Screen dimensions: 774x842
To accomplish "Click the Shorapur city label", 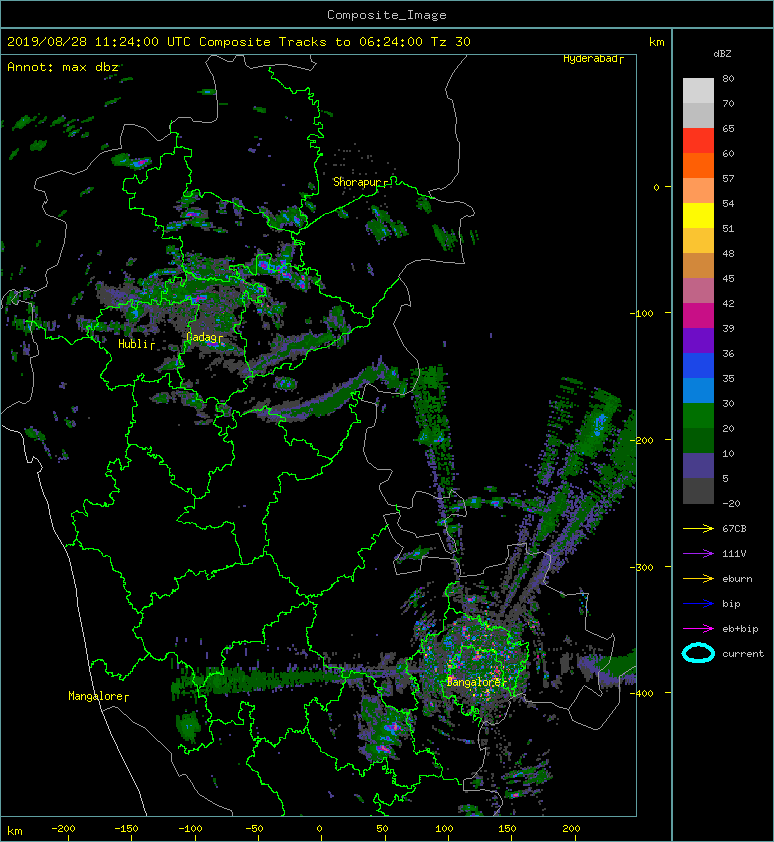I will [x=360, y=182].
